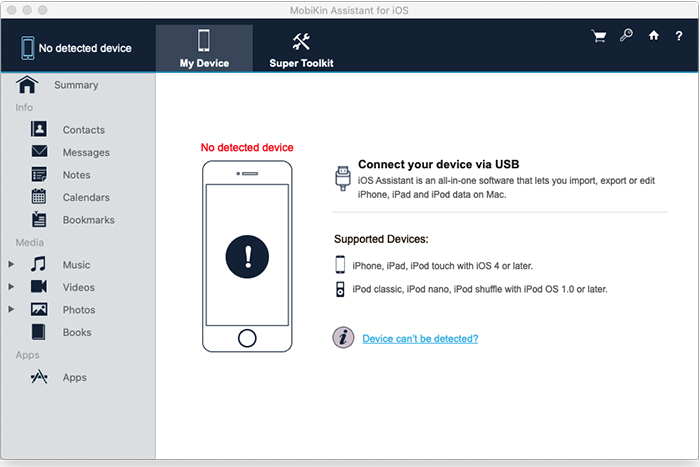Click the phone outline home button circle
The height and width of the screenshot is (467, 700).
coord(247,338)
